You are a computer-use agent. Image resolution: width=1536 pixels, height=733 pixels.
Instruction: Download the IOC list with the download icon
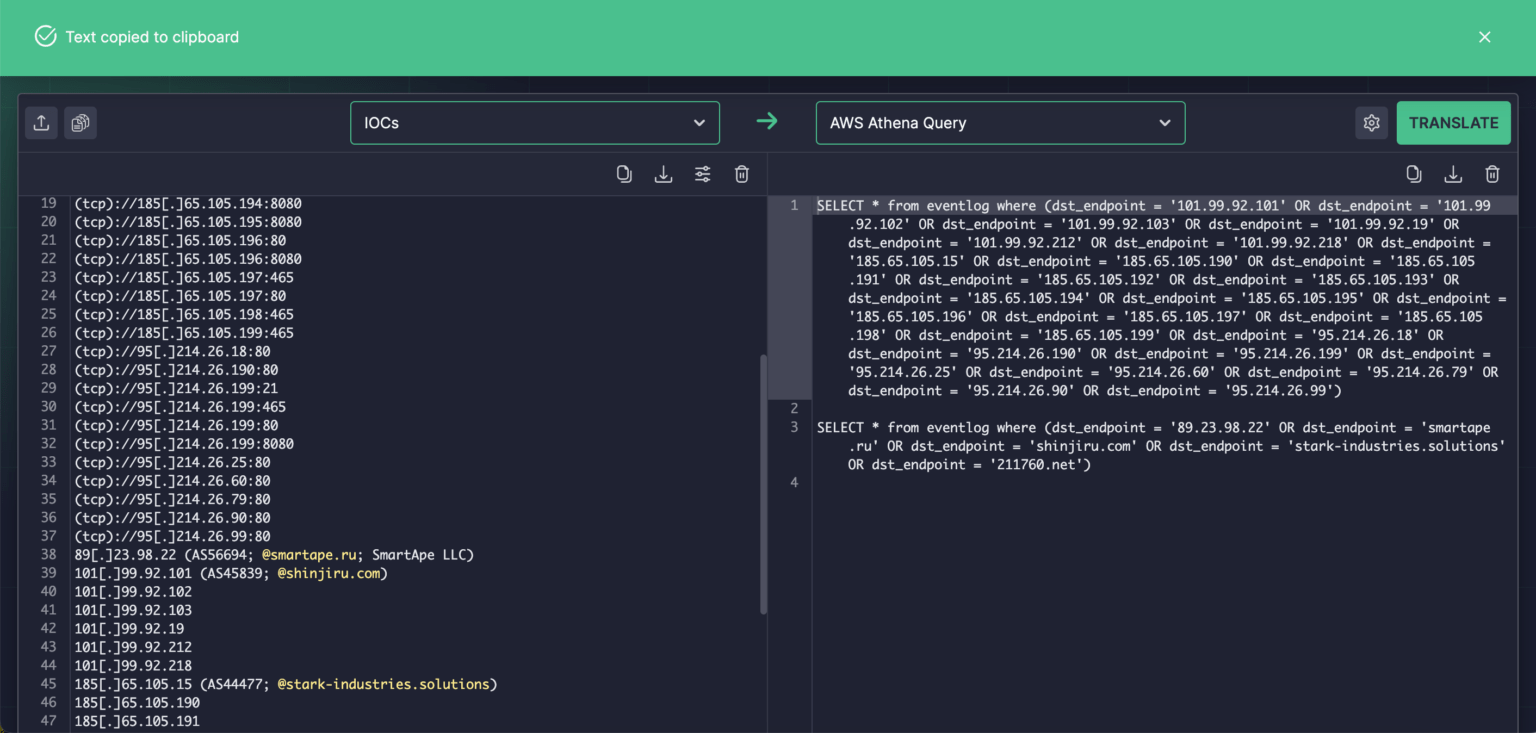(x=663, y=173)
